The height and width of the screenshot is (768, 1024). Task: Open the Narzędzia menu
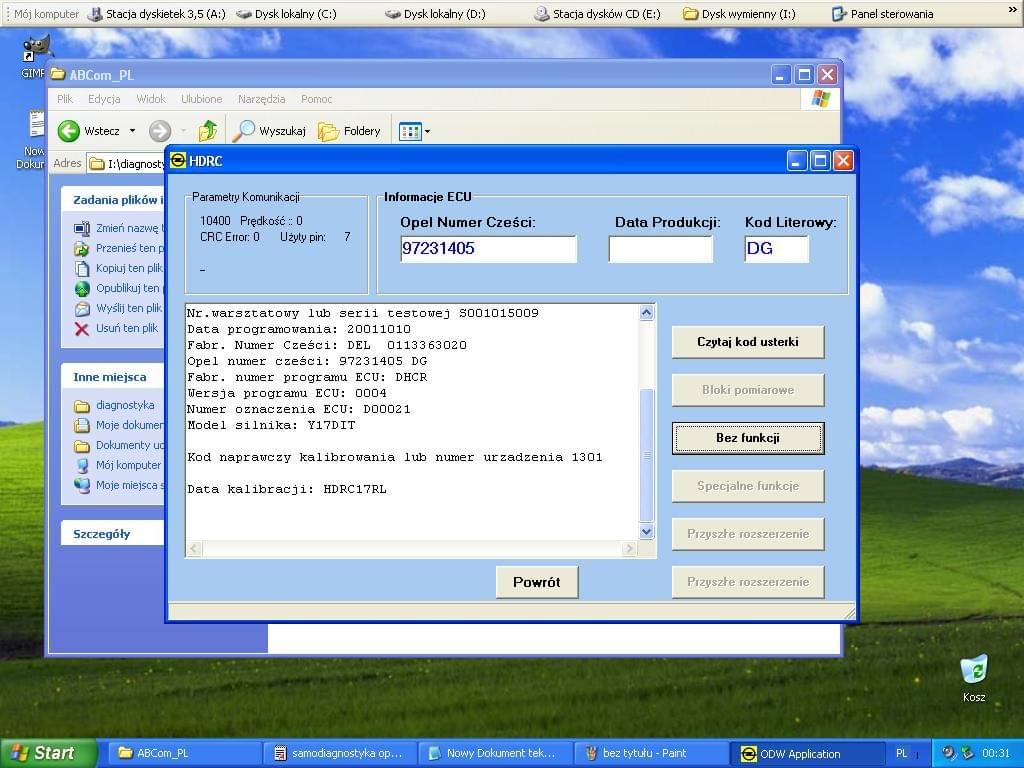click(x=261, y=99)
